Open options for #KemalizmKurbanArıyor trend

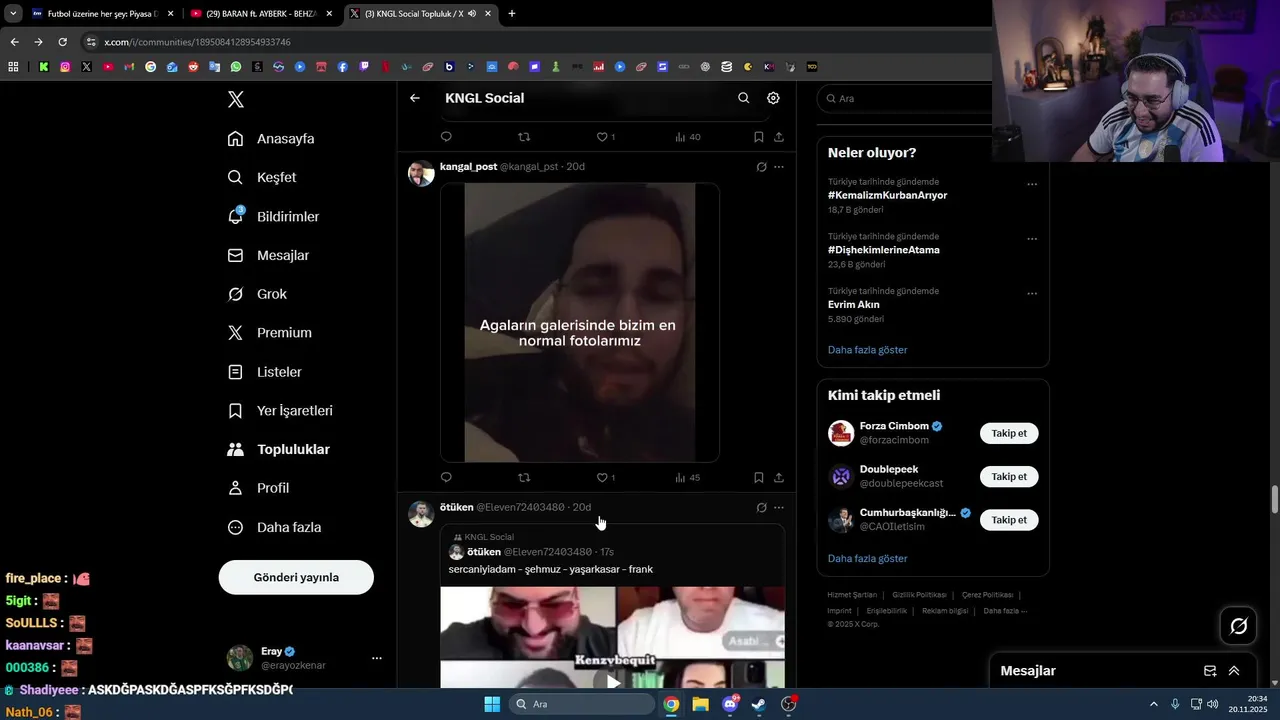click(1032, 184)
